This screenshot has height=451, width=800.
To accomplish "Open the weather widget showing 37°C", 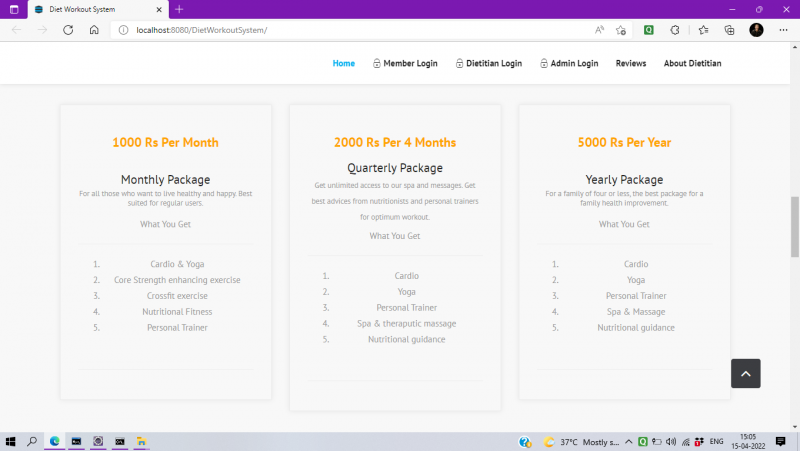I will point(581,442).
